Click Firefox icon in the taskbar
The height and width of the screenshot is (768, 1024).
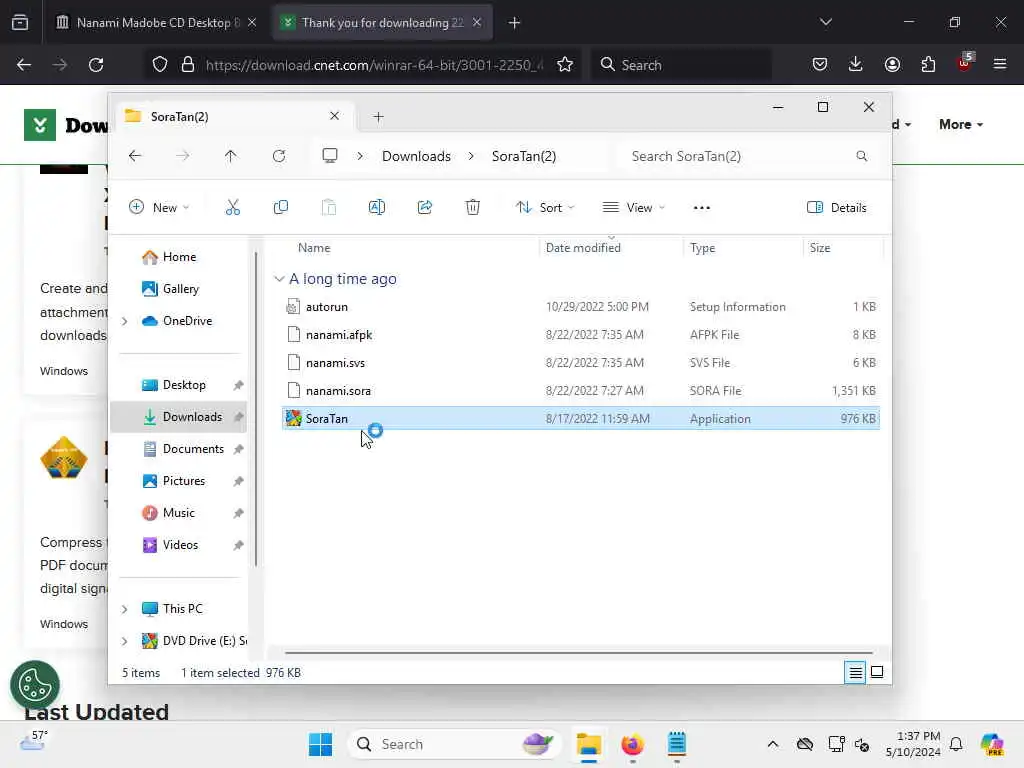pyautogui.click(x=632, y=744)
